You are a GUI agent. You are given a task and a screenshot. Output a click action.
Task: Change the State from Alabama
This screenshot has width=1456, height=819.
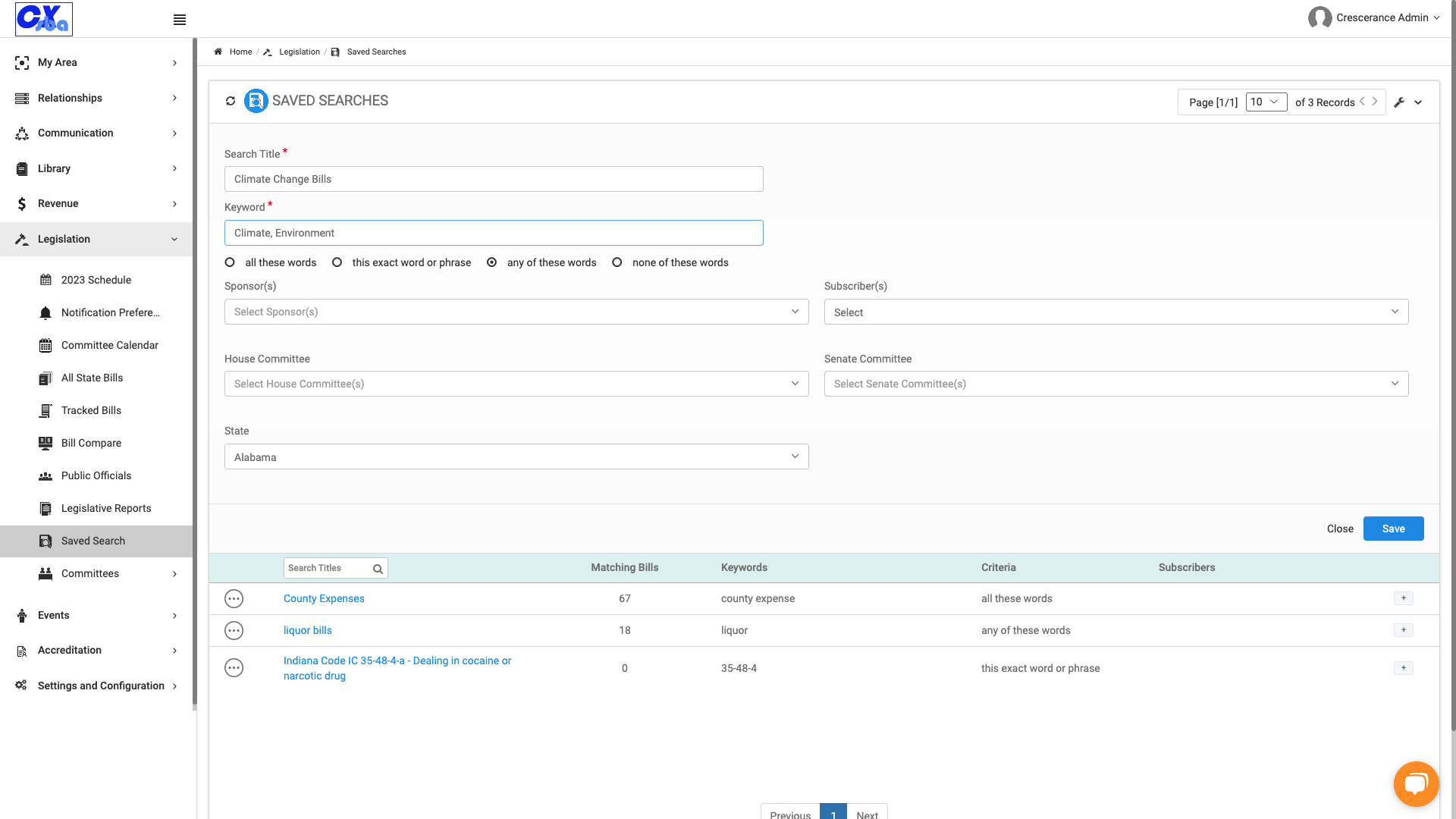(516, 457)
